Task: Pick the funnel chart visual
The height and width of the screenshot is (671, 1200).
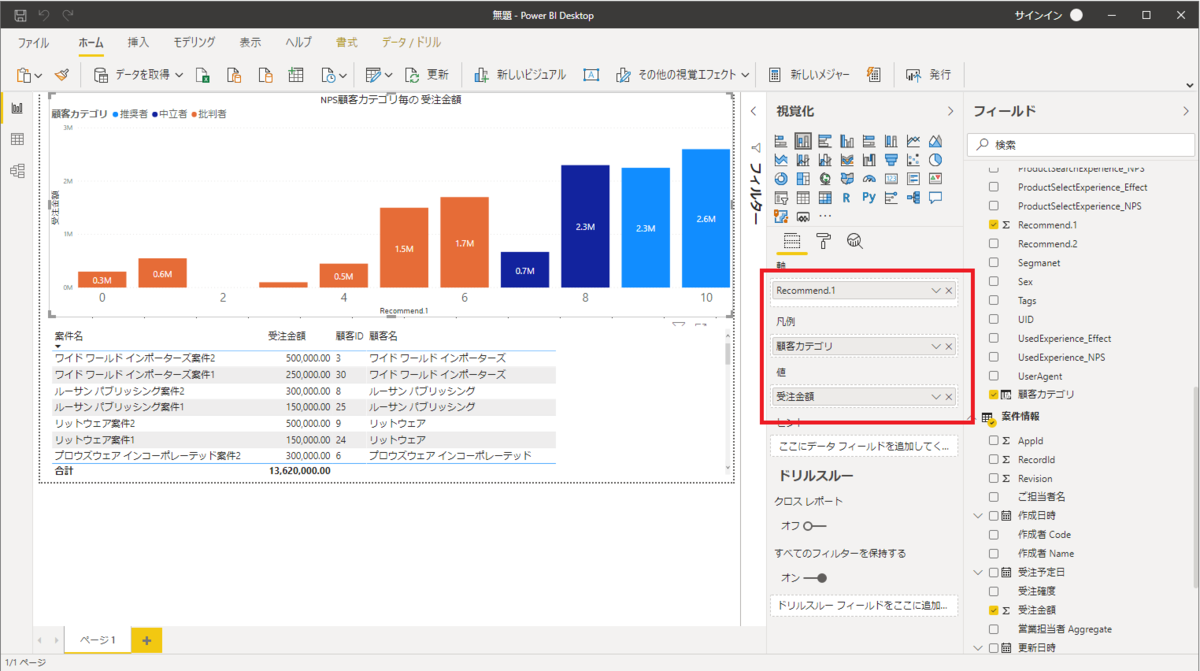Action: [x=891, y=160]
